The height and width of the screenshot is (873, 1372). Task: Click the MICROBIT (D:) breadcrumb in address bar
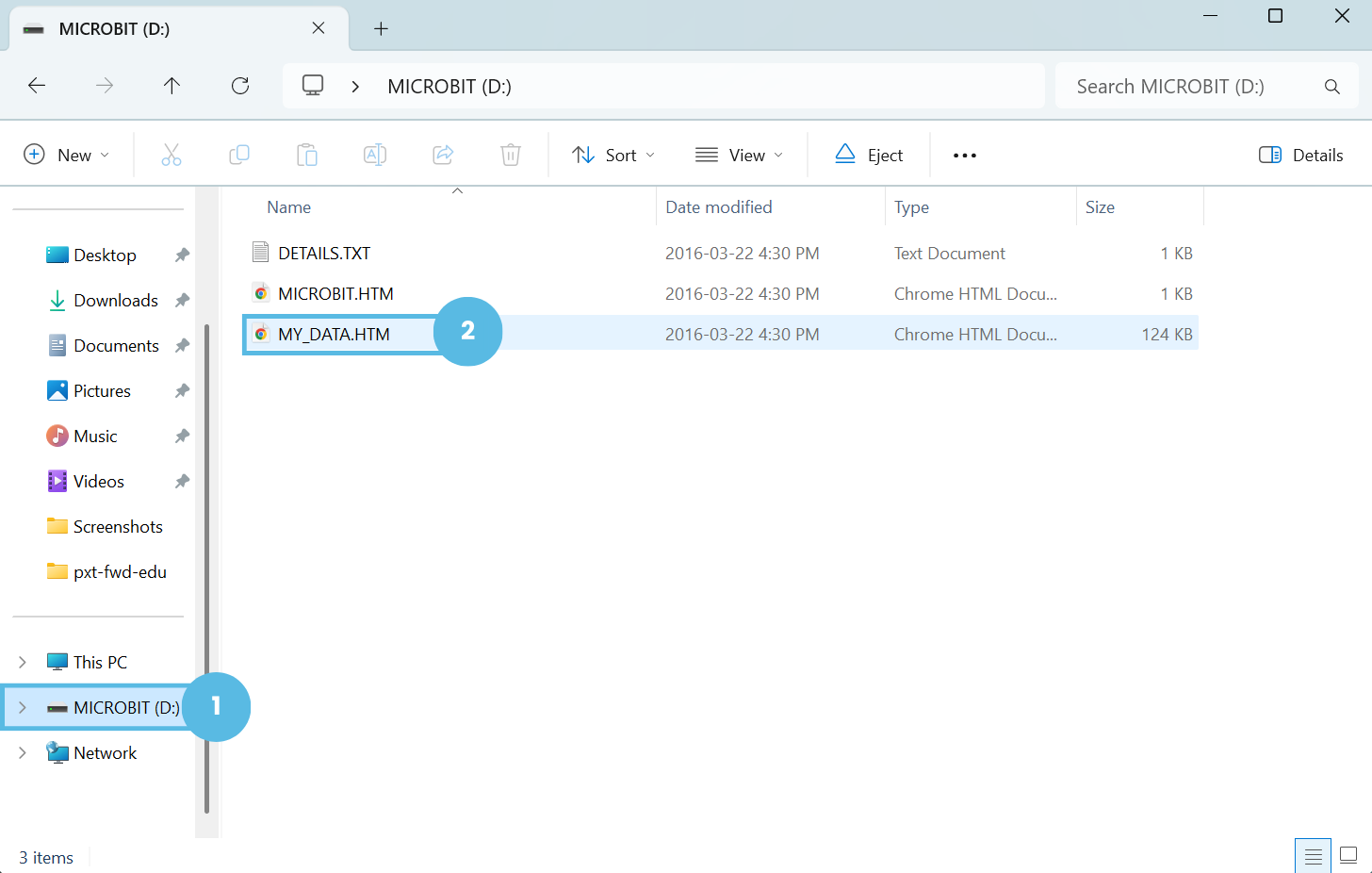(449, 87)
